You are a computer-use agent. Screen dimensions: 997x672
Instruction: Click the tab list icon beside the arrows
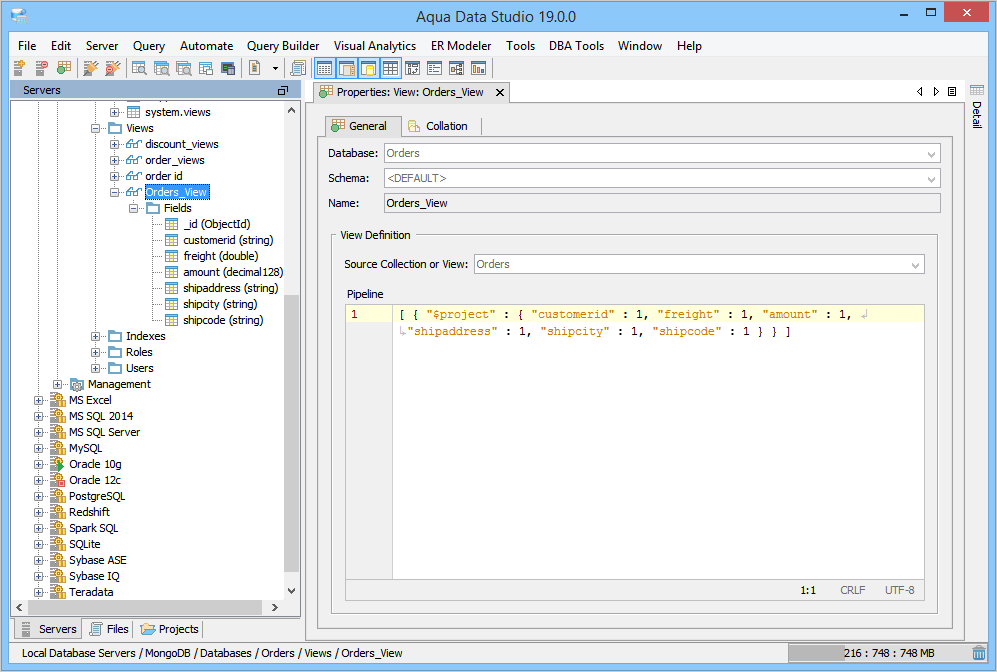952,91
